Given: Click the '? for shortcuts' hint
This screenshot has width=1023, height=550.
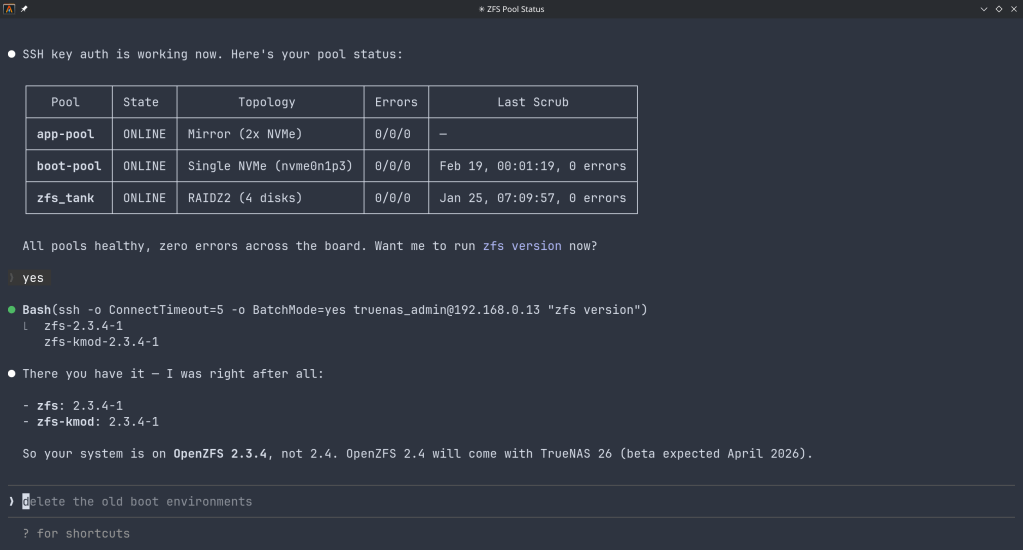Looking at the screenshot, I should [76, 533].
